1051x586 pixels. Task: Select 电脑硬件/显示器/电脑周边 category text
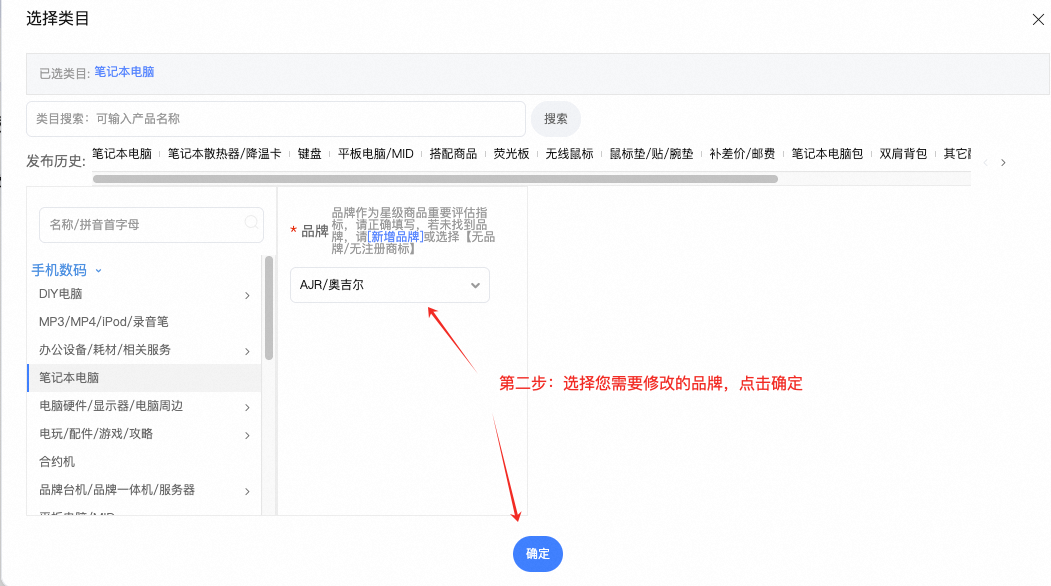pos(111,406)
